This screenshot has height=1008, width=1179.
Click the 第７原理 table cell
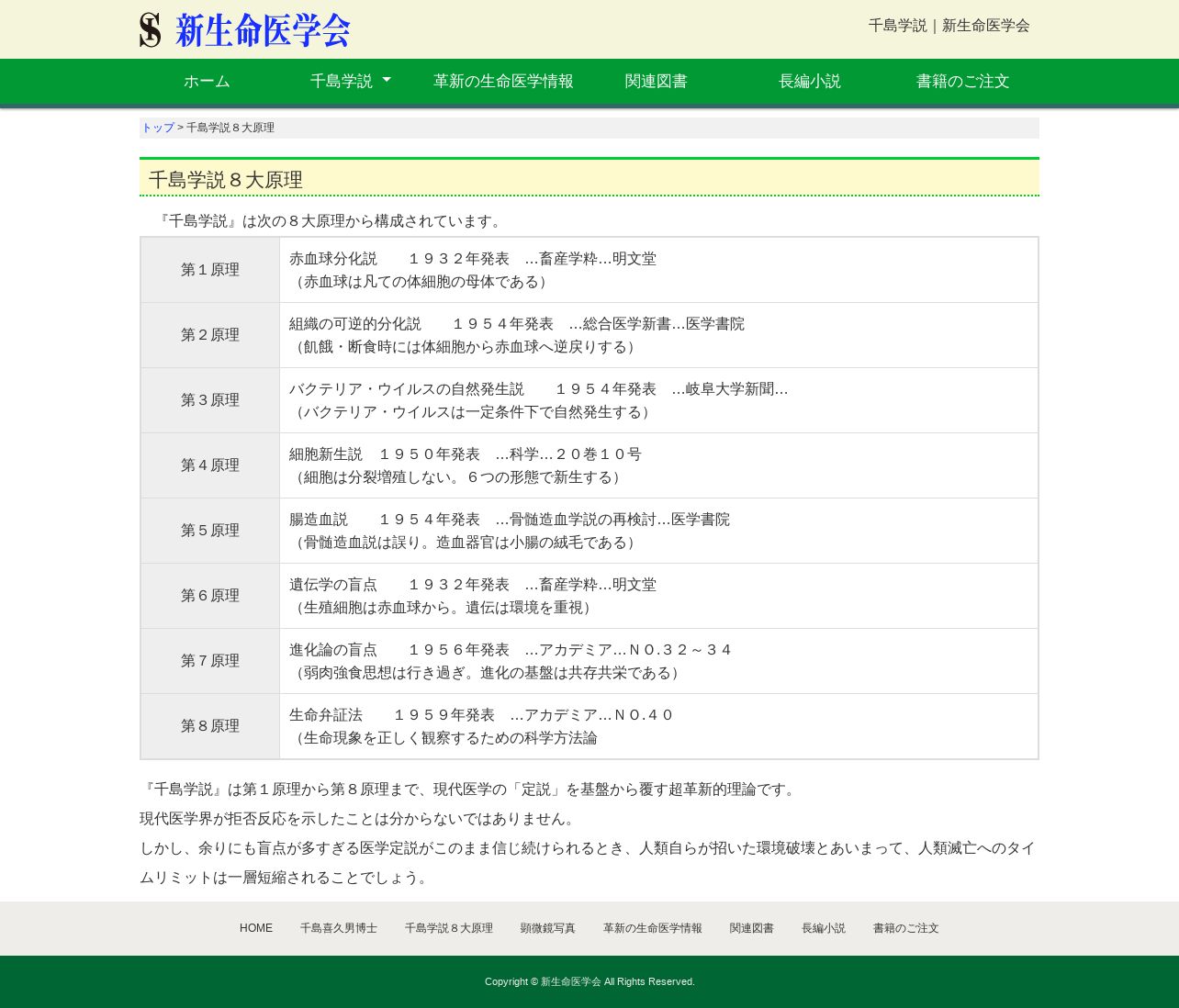[x=210, y=661]
